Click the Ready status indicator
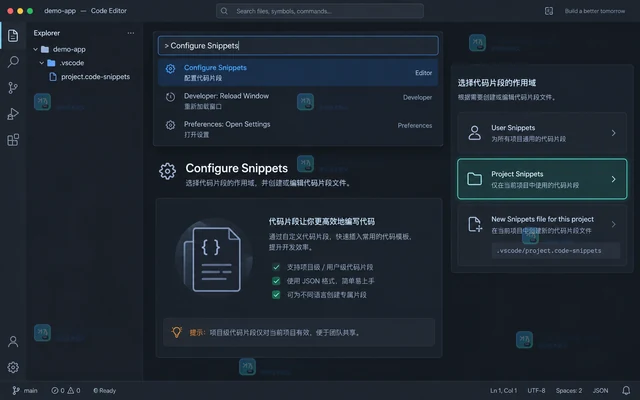The height and width of the screenshot is (400, 640). click(x=104, y=391)
